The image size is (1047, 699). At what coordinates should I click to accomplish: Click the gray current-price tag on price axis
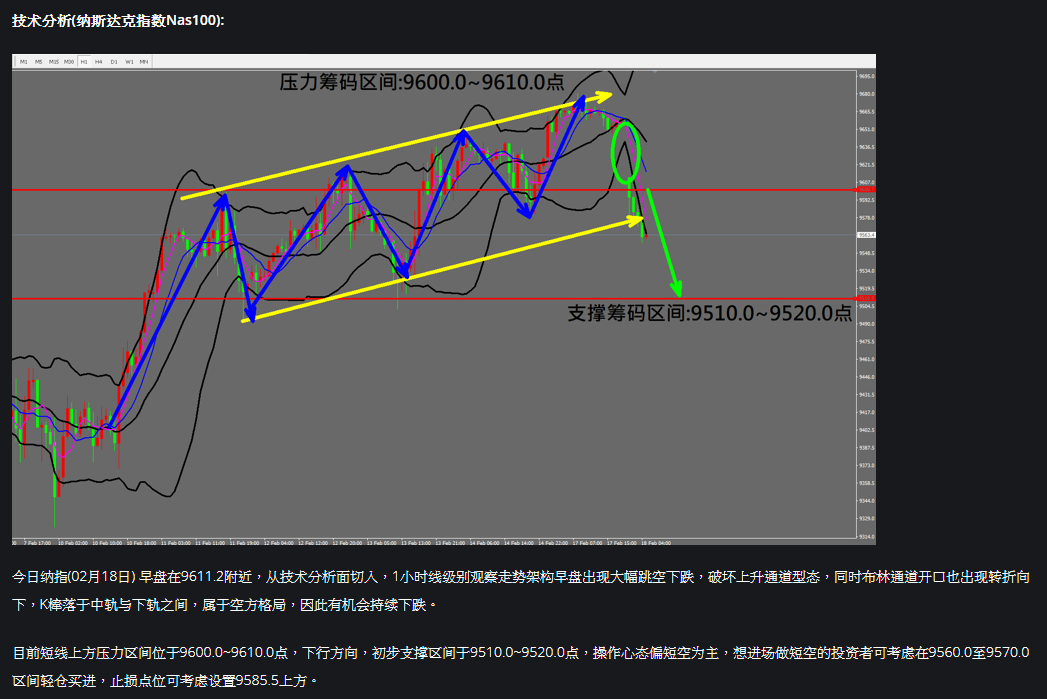[866, 235]
